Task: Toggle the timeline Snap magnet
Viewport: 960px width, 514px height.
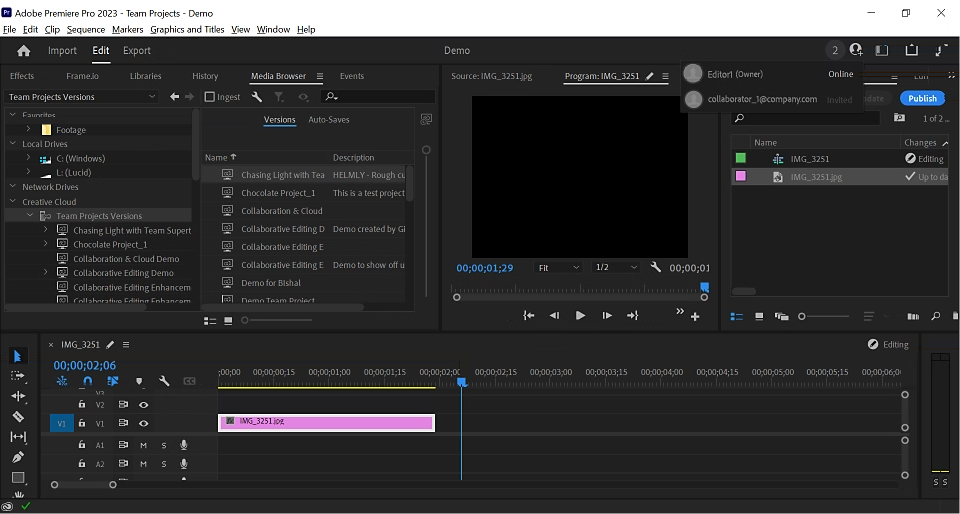Action: (87, 381)
